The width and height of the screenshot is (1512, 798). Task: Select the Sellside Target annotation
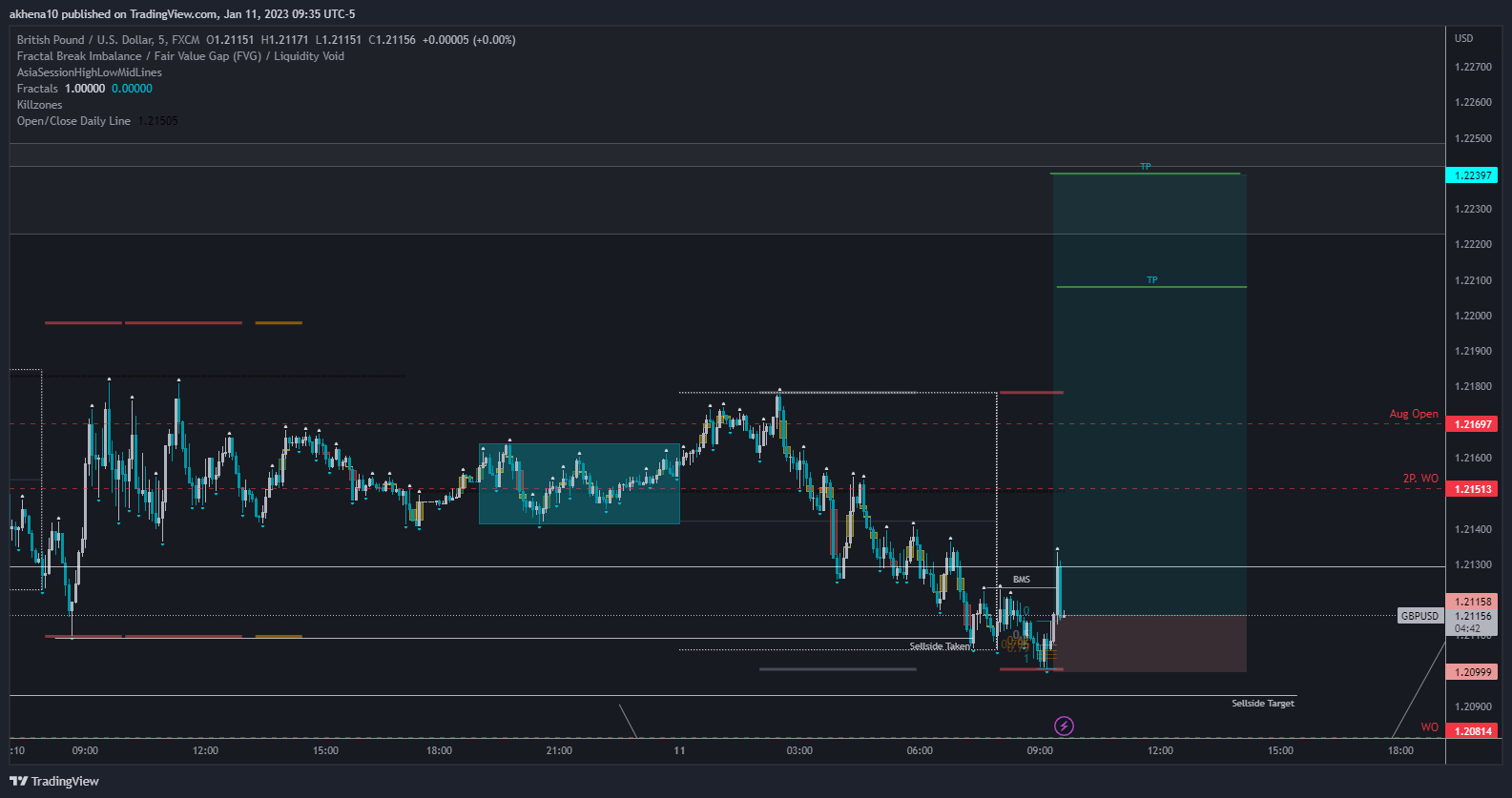pos(1263,704)
